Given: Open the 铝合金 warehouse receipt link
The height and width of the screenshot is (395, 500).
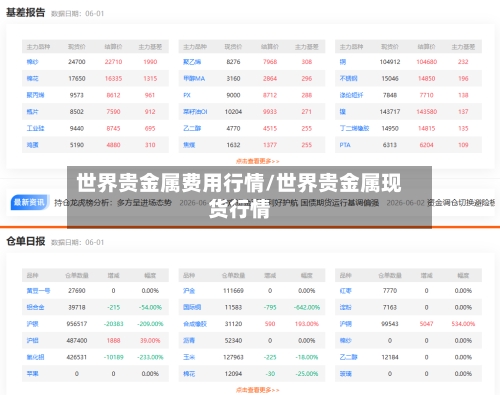Looking at the screenshot, I should click(35, 307).
